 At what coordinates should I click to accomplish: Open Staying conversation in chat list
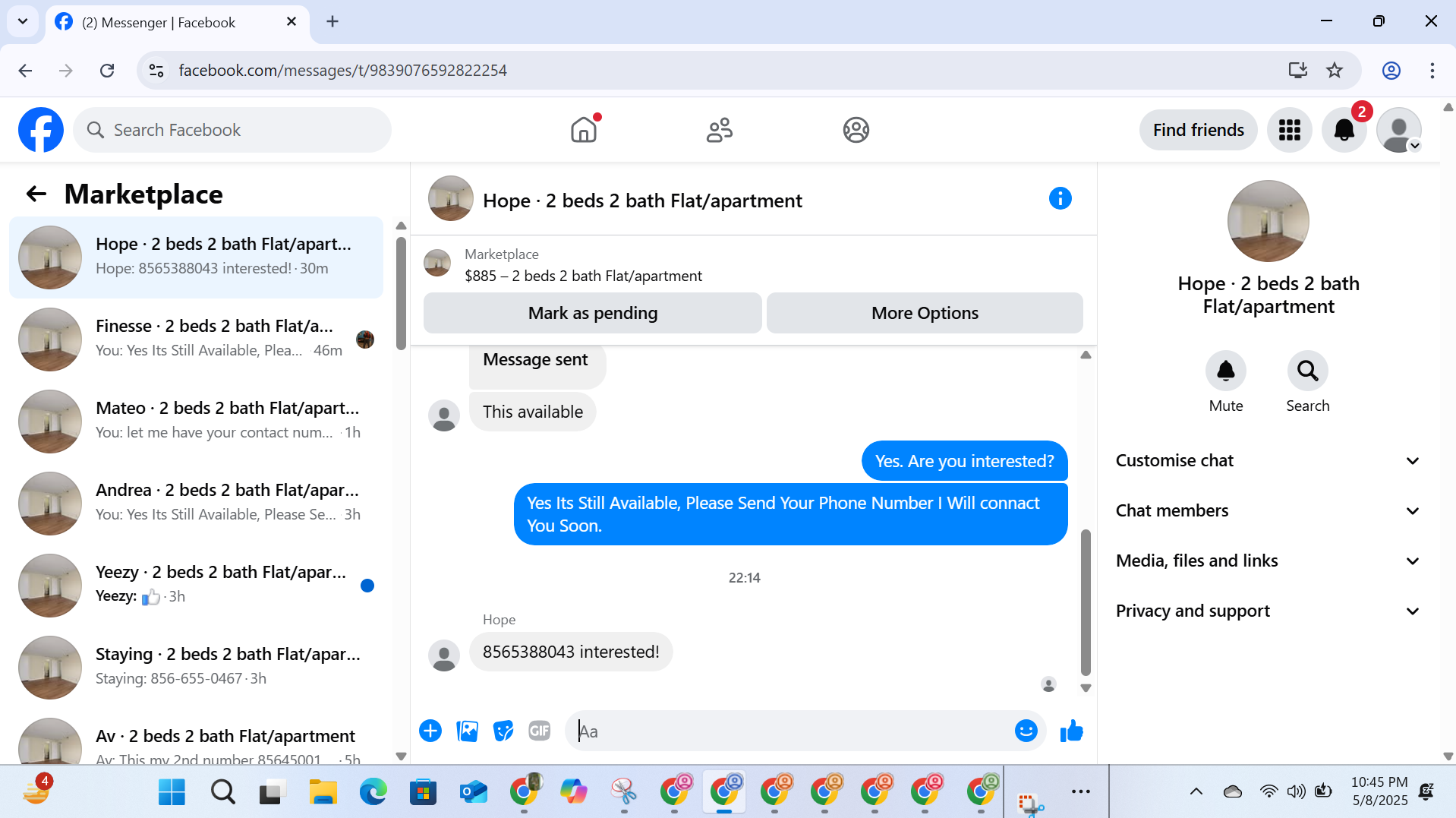(x=196, y=668)
